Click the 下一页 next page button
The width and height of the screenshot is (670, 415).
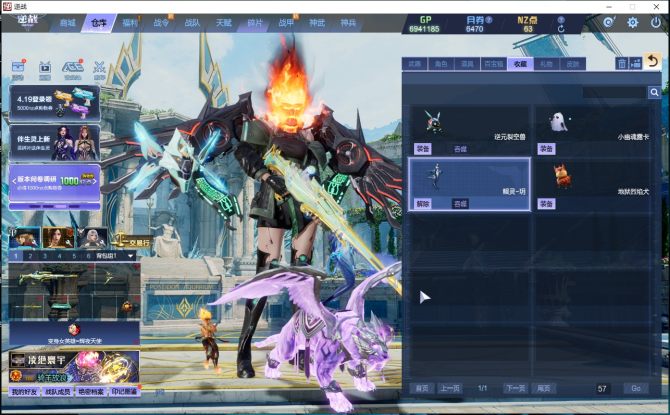516,388
